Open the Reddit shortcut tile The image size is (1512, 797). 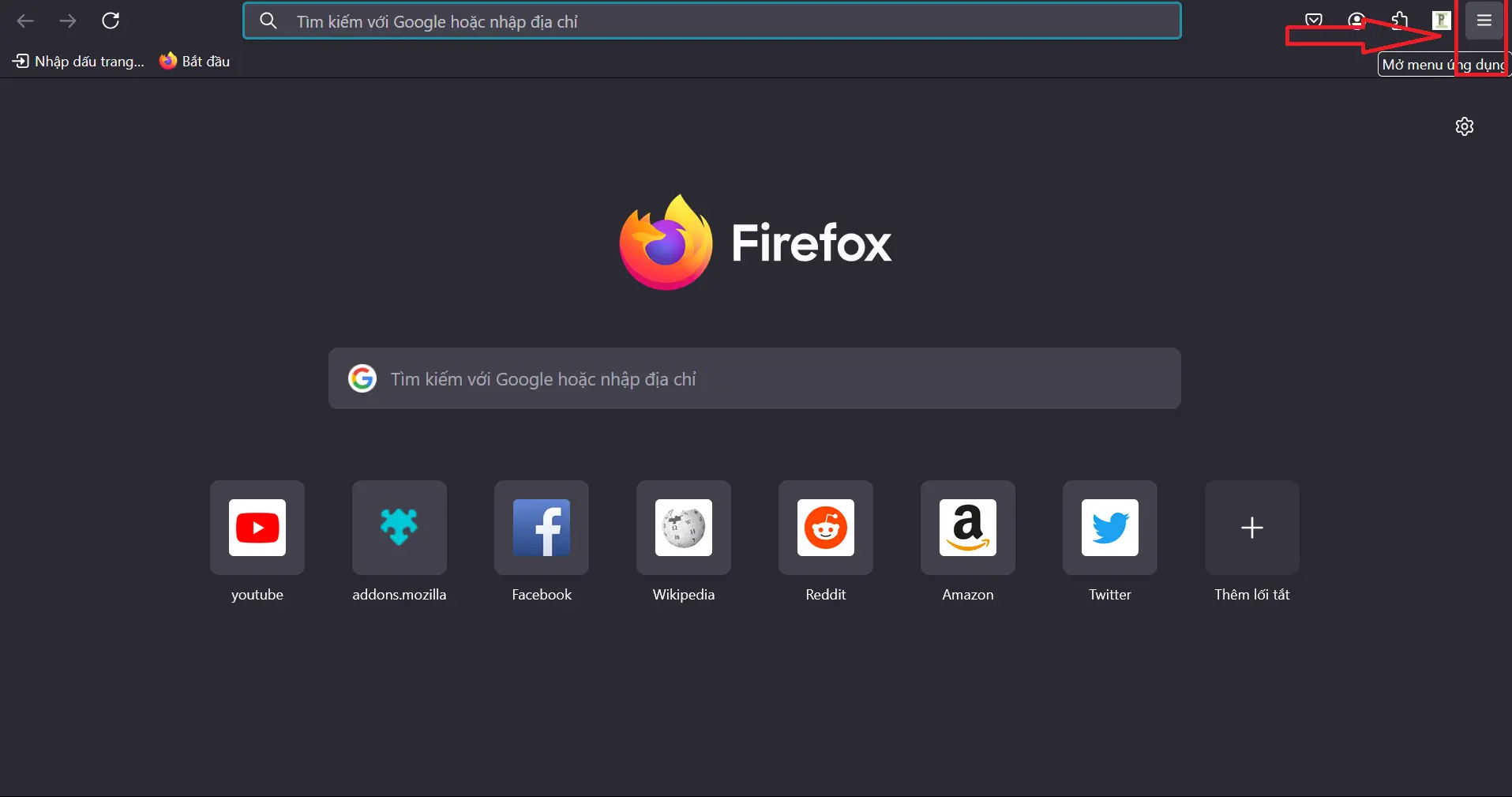pyautogui.click(x=826, y=528)
